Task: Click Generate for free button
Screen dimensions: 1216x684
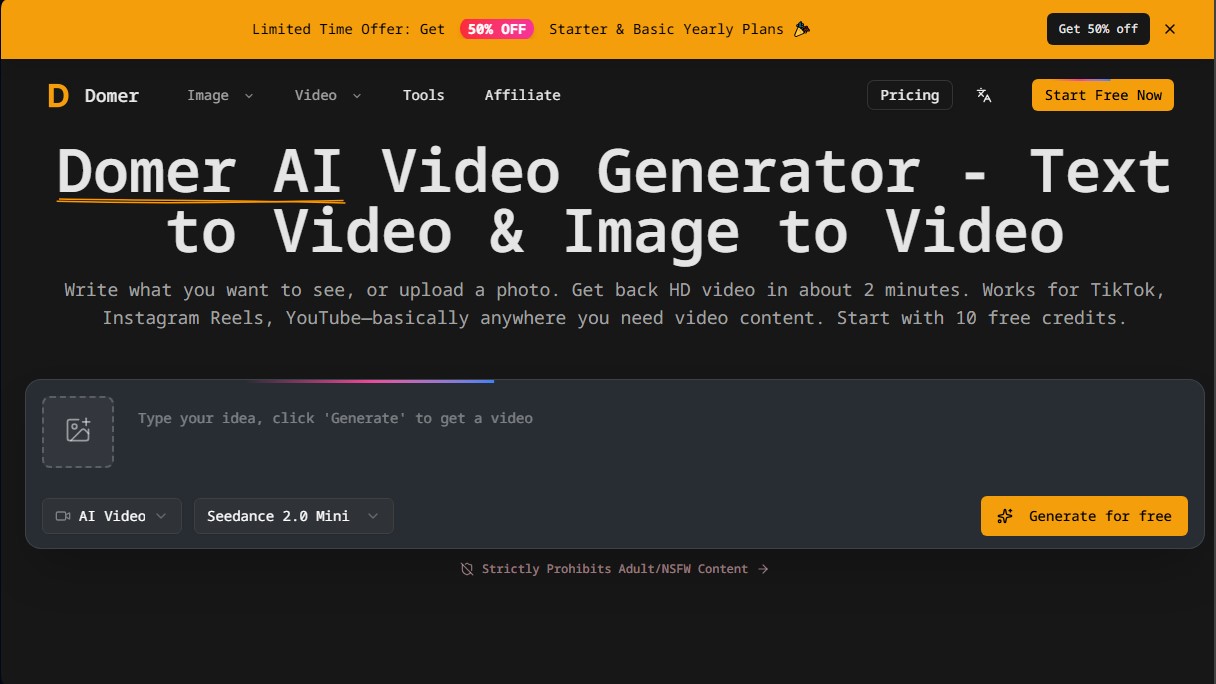Action: point(1084,516)
